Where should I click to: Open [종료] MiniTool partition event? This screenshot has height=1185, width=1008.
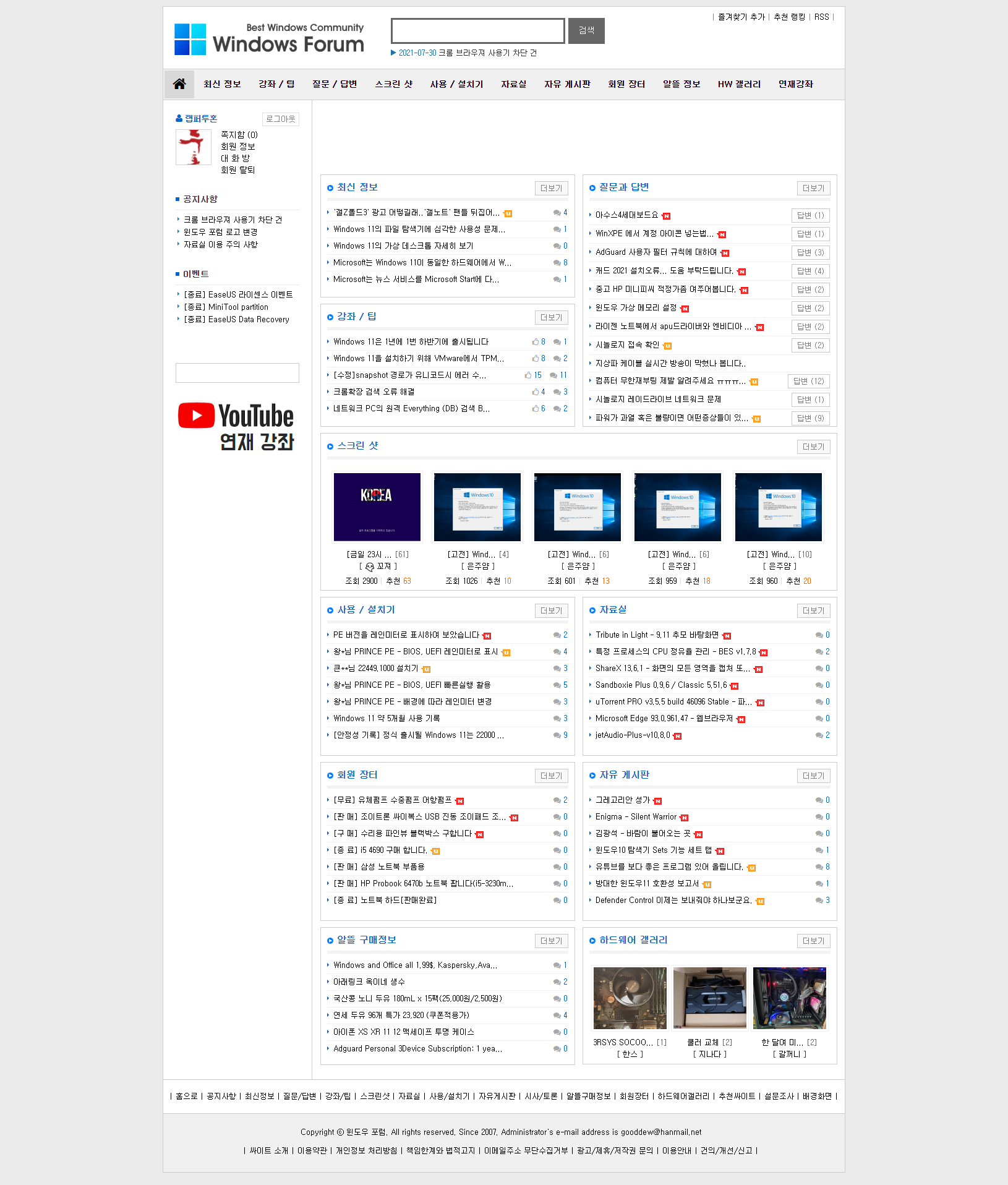coord(226,307)
